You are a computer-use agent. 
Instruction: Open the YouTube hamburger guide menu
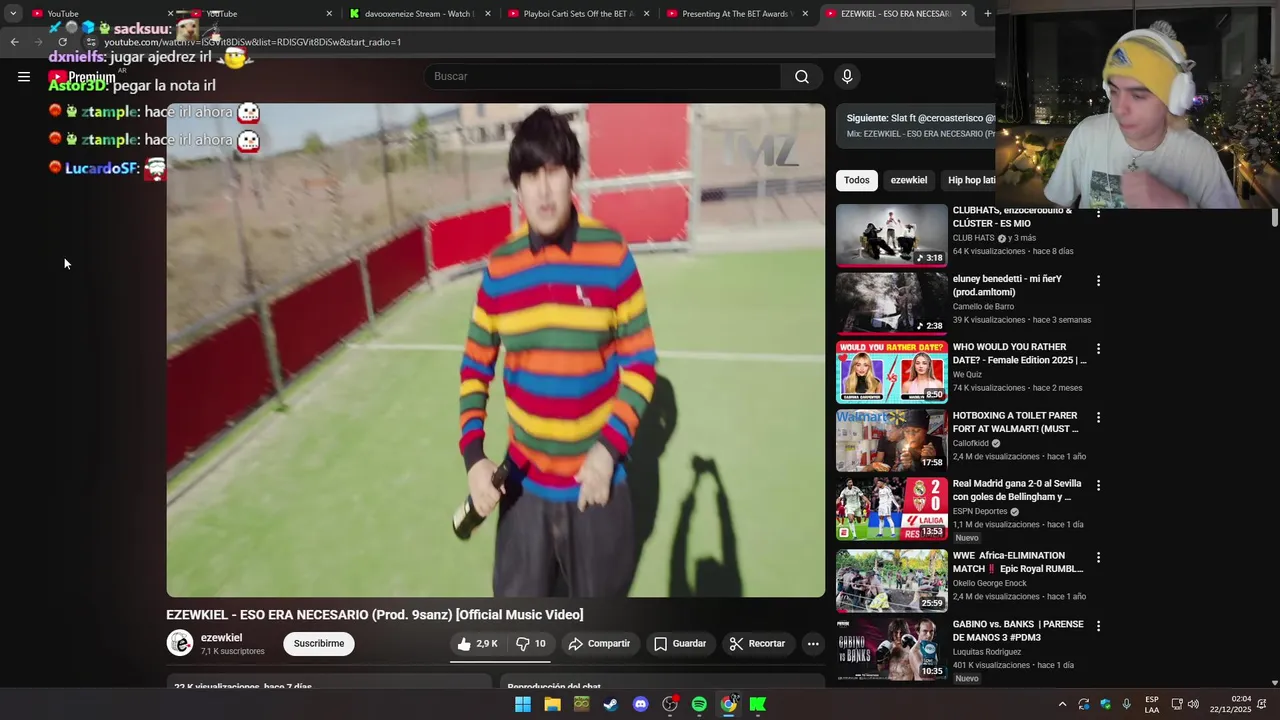(x=24, y=76)
